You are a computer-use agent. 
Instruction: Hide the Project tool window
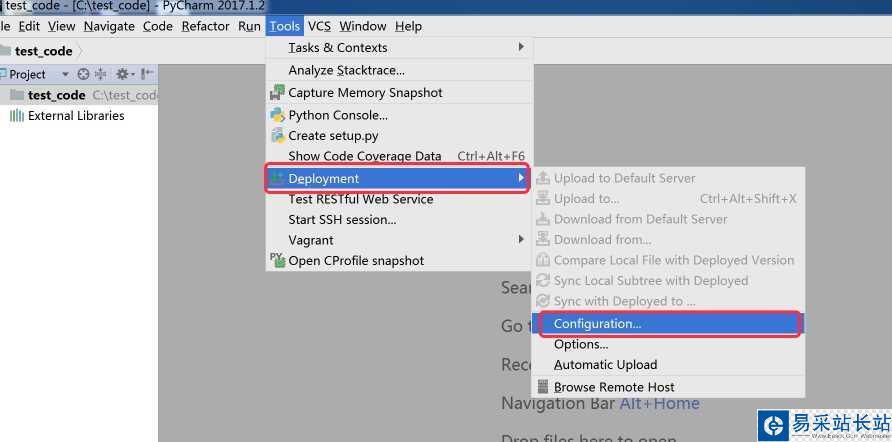tap(147, 74)
